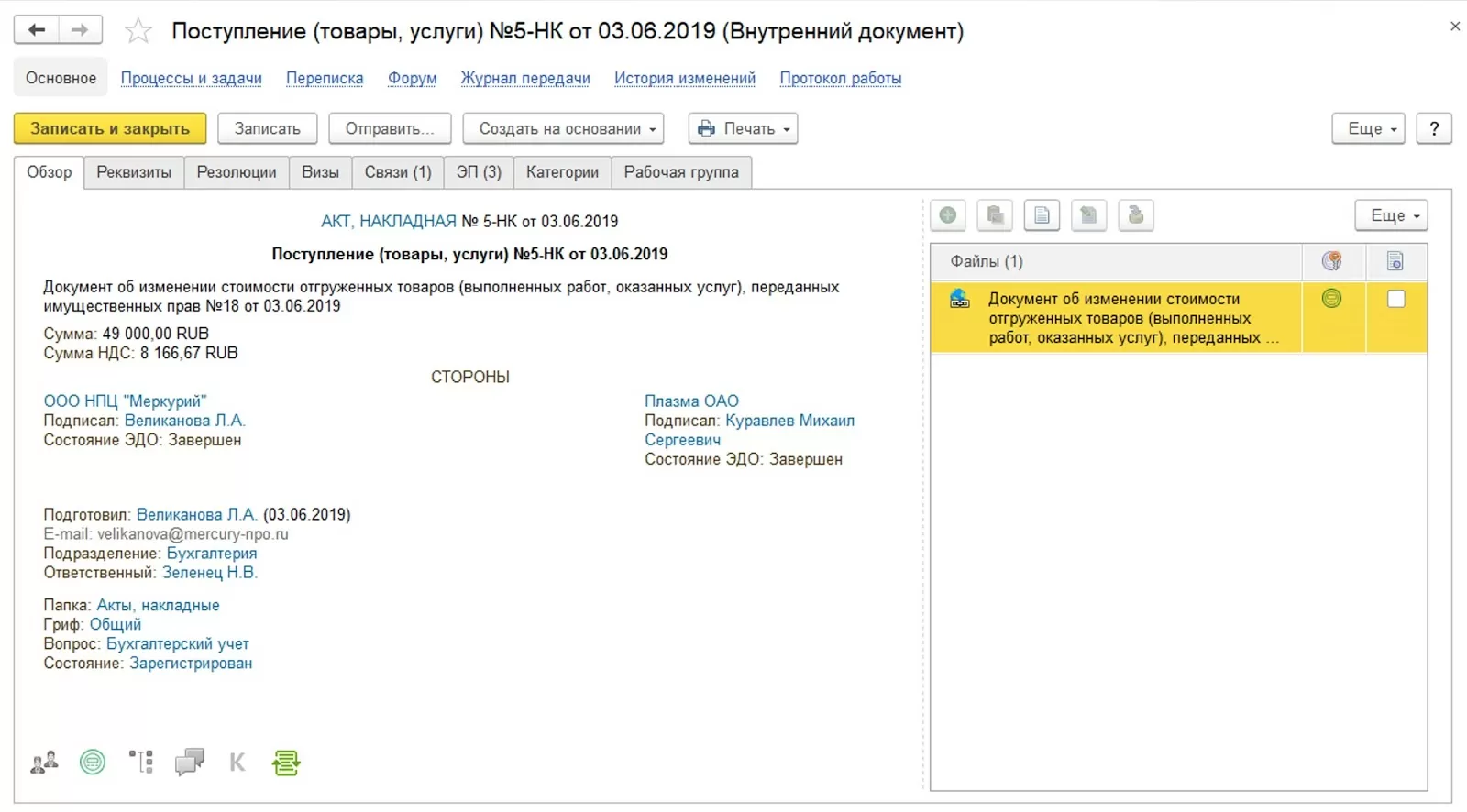This screenshot has height=812, width=1467.
Task: Tick the checkbox in the file row
Action: coord(1395,299)
